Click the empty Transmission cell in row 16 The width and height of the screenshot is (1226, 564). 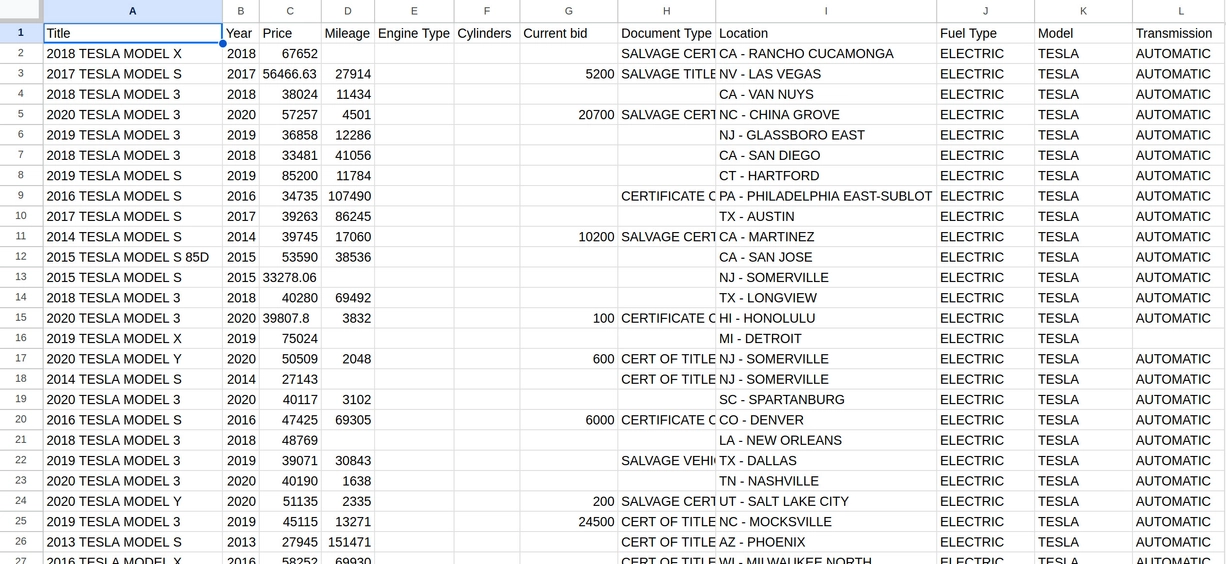pos(1180,338)
